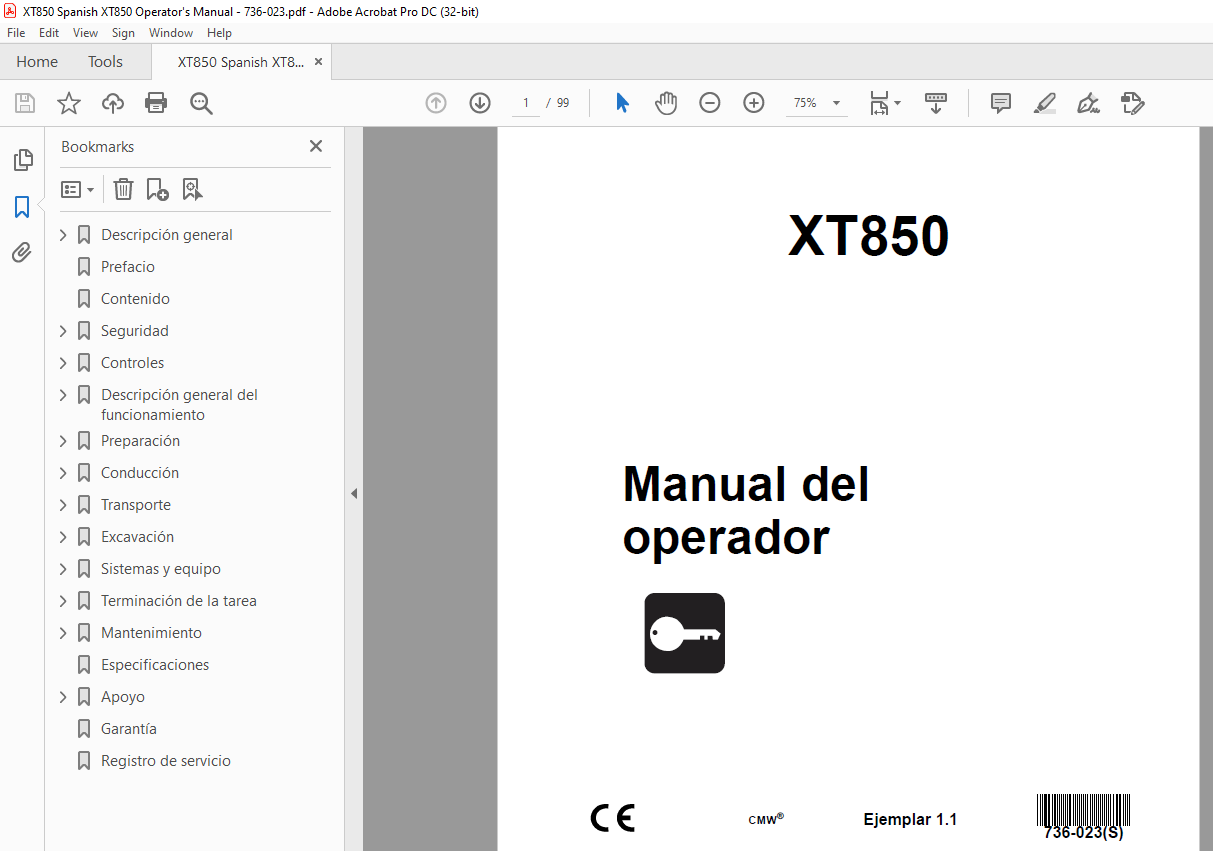Screen dimensions: 1213x851
Task: Expand the Excavación bookmark
Action: pos(63,537)
